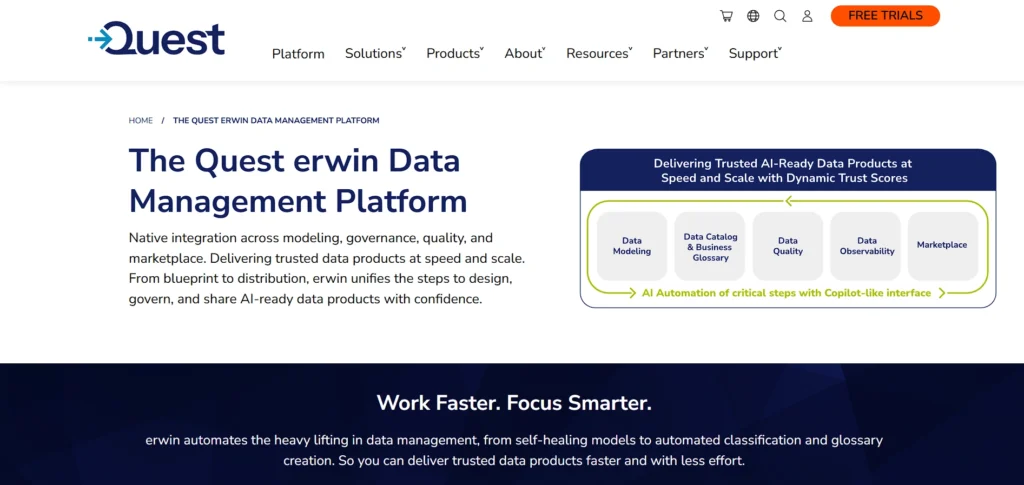Click the 'Work Faster. Focus Smarter.' heading
This screenshot has height=485, width=1024.
(x=514, y=403)
